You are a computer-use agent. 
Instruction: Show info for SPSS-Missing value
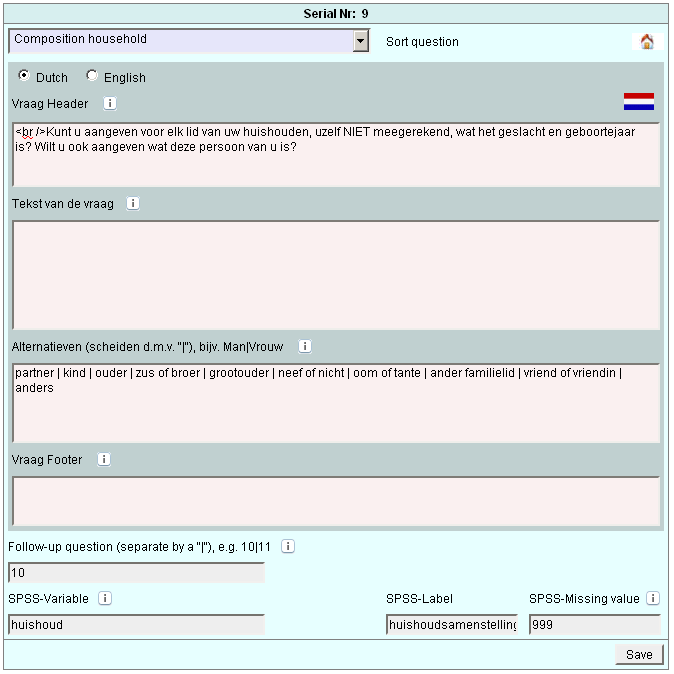tap(653, 599)
